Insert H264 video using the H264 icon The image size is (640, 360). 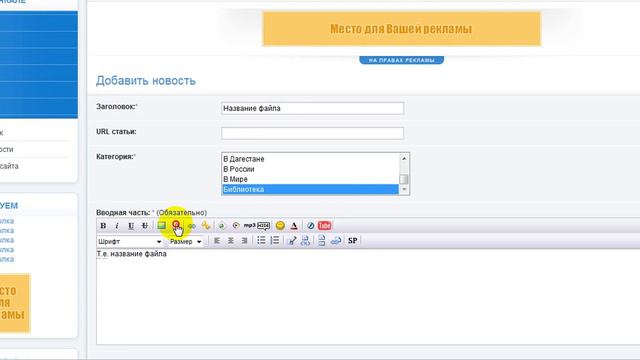(264, 225)
